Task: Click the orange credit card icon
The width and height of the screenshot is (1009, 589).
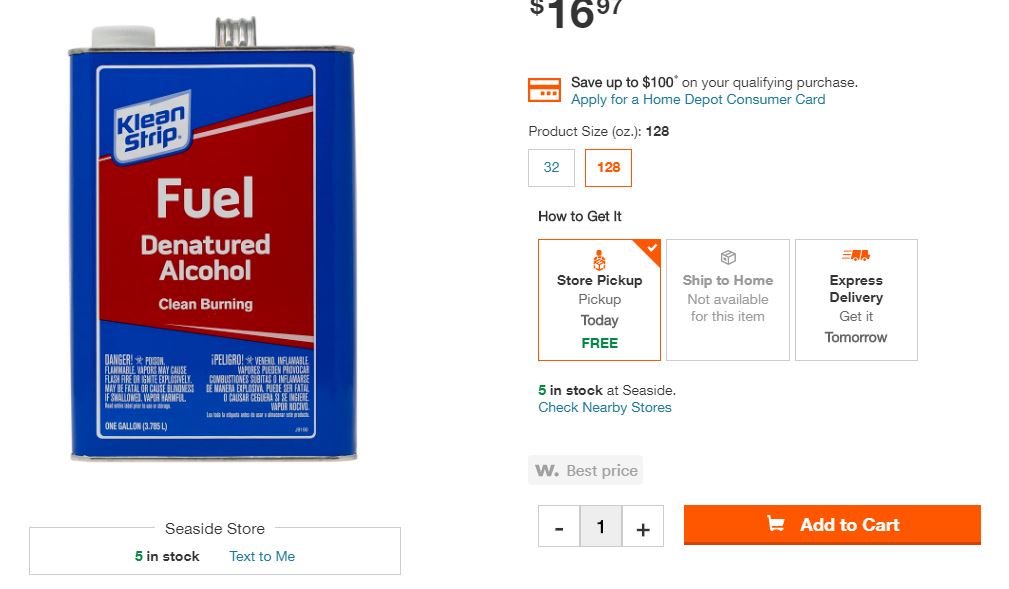Action: click(x=544, y=90)
